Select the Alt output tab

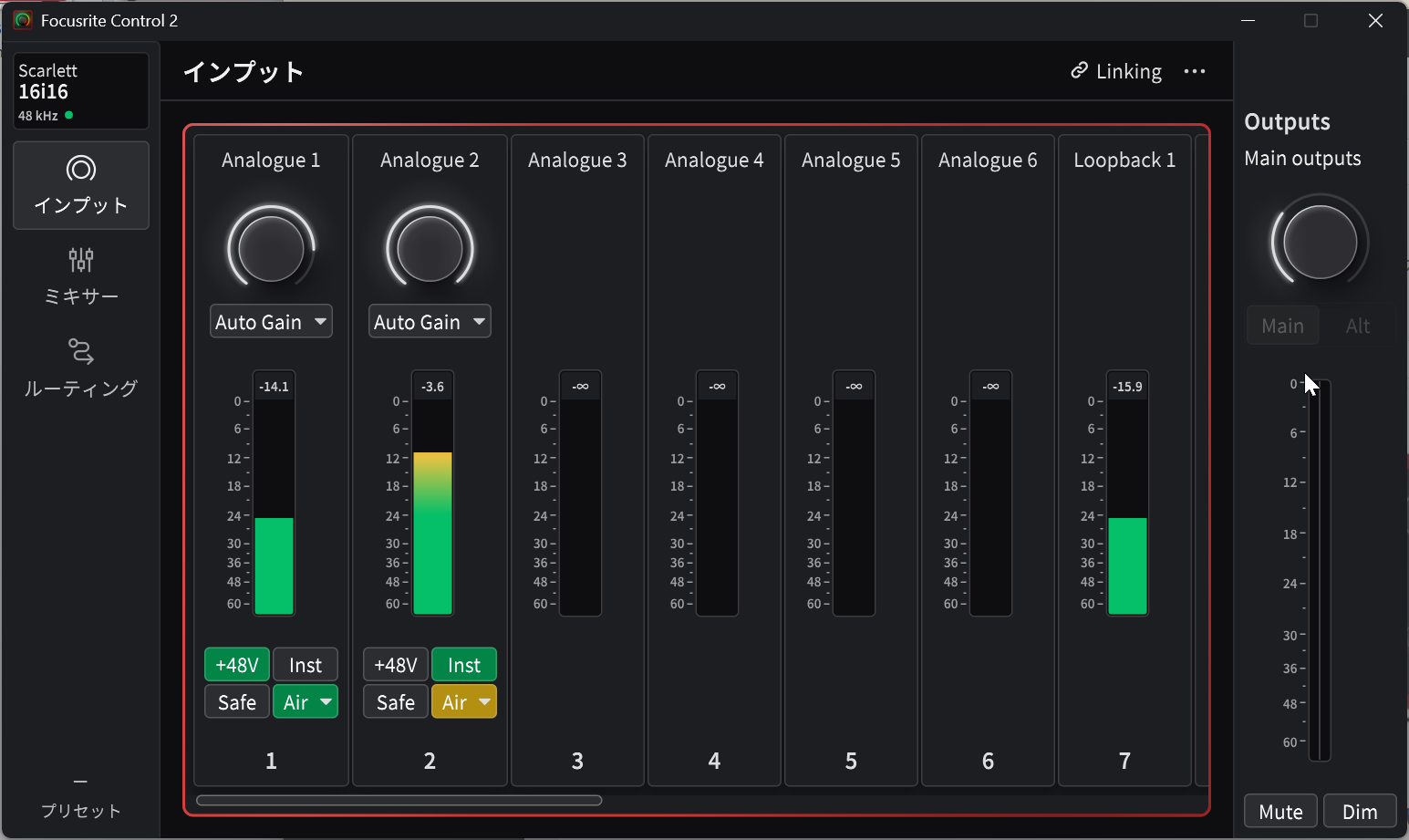coord(1357,326)
